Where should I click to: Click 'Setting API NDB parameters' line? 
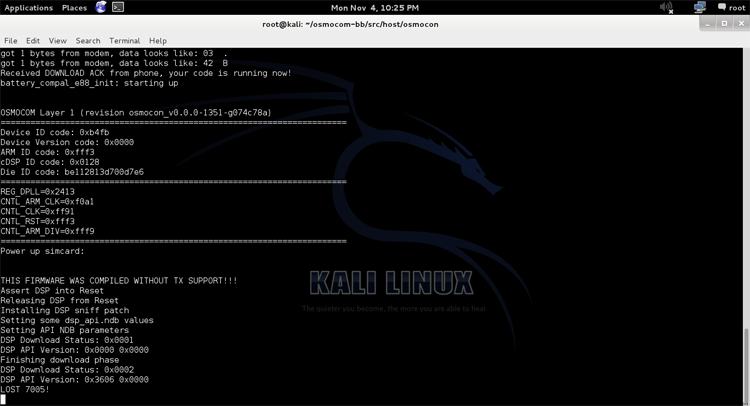65,330
